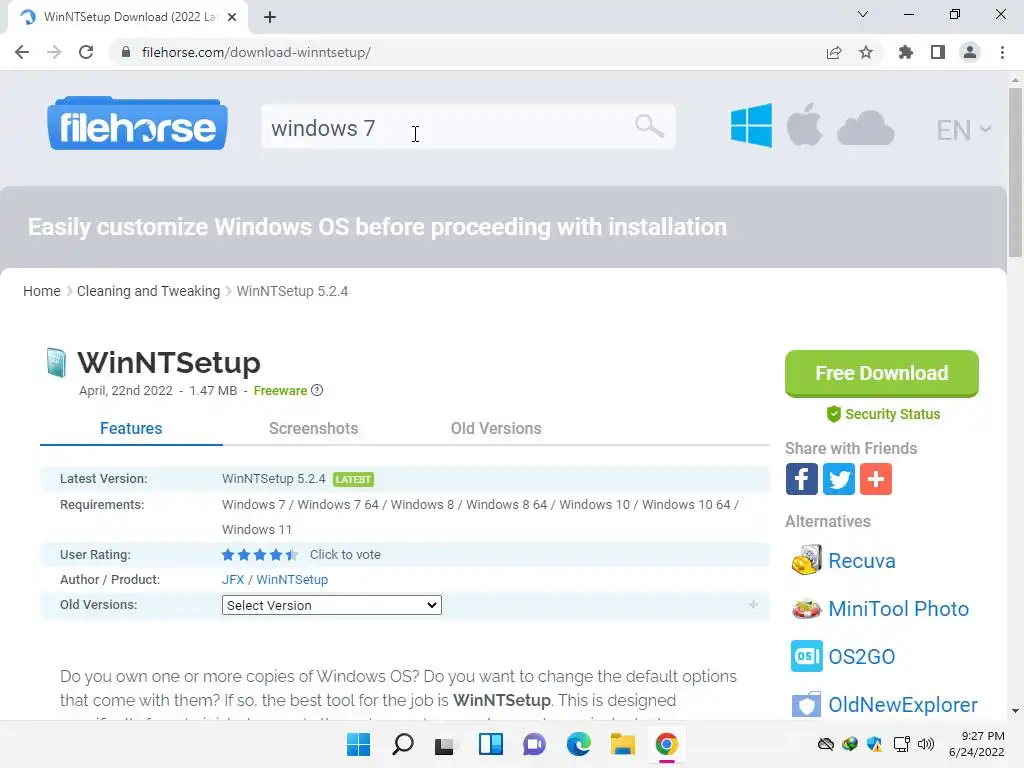This screenshot has height=768, width=1024.
Task: Switch to the Features tab
Action: (x=131, y=428)
